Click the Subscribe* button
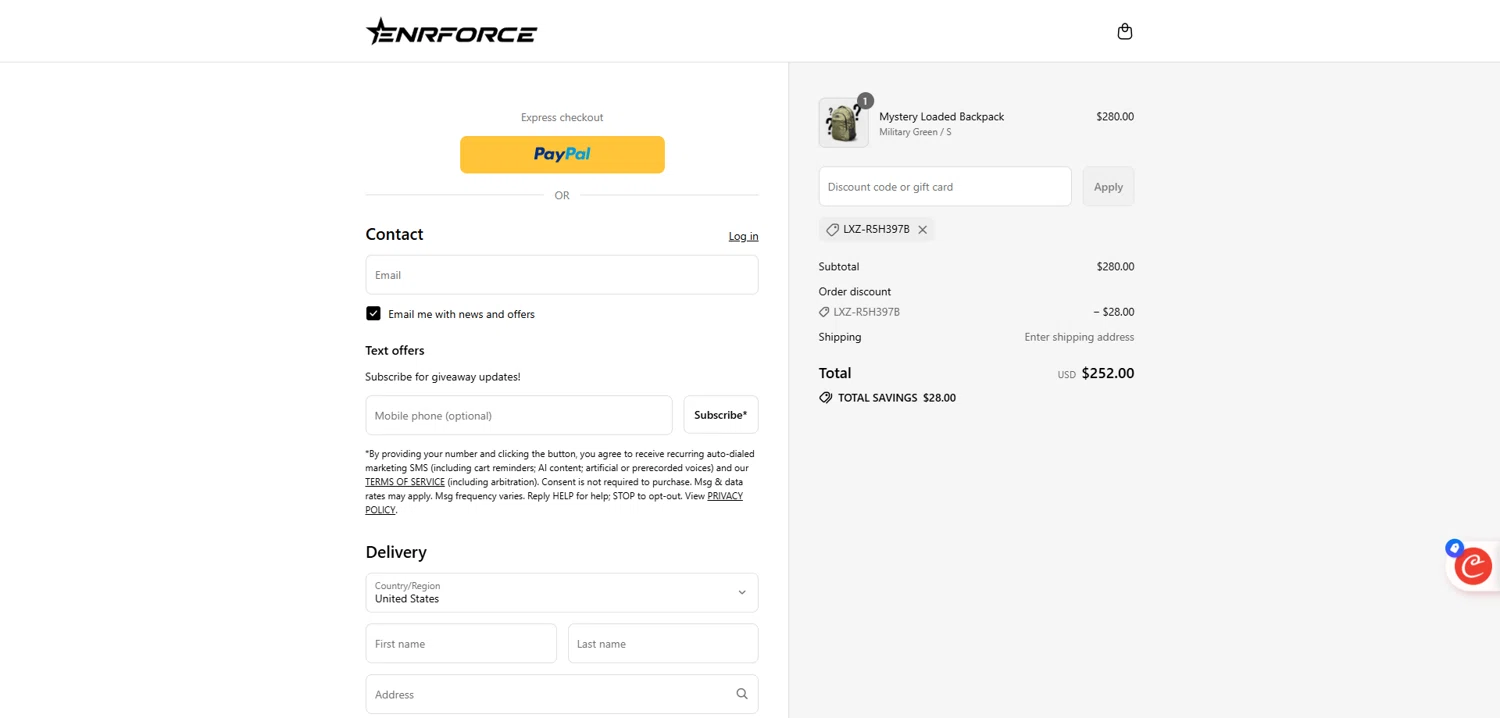Viewport: 1500px width, 718px height. [721, 415]
